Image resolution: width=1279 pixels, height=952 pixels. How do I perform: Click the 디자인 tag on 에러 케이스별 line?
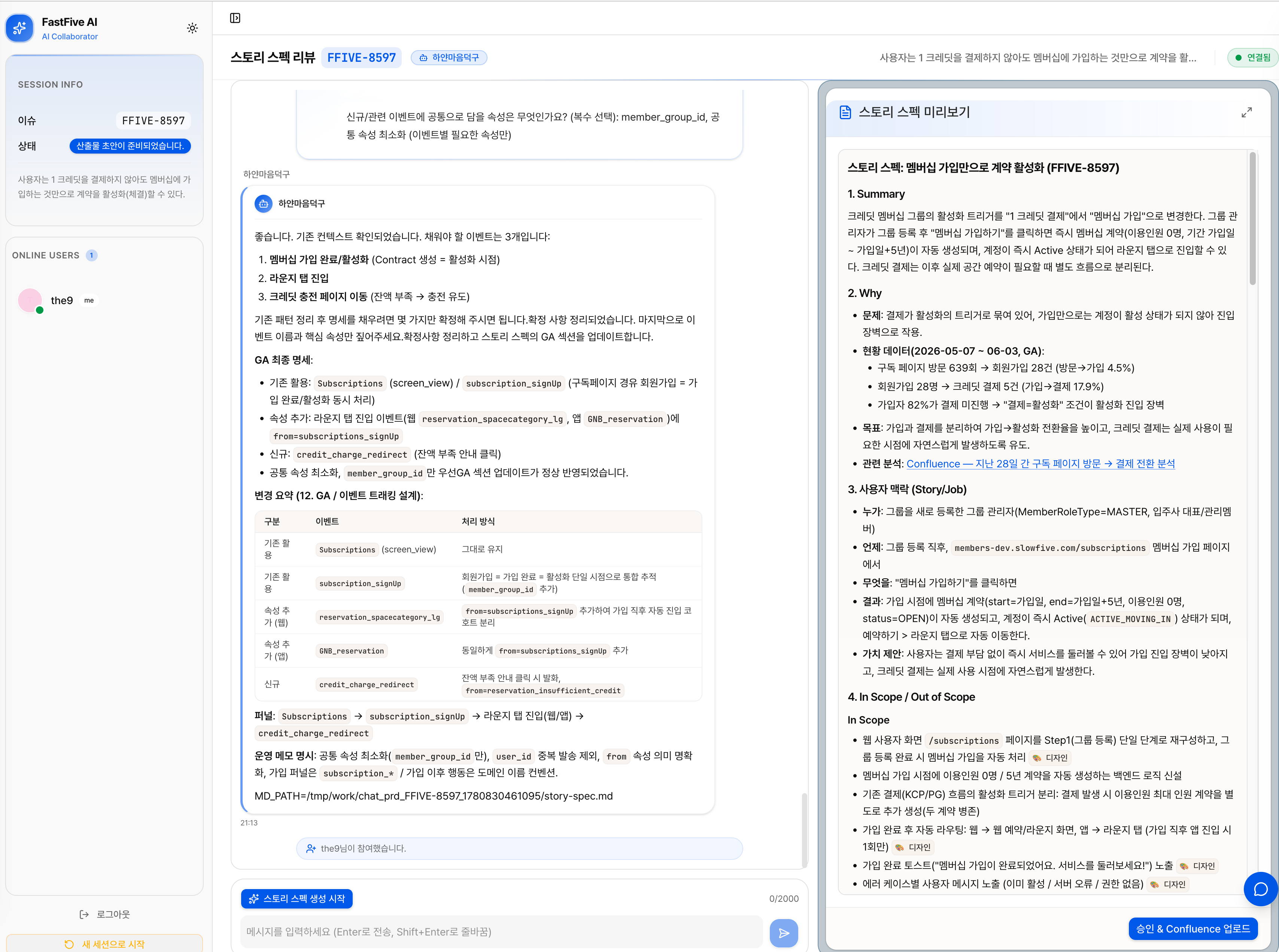coord(1168,885)
